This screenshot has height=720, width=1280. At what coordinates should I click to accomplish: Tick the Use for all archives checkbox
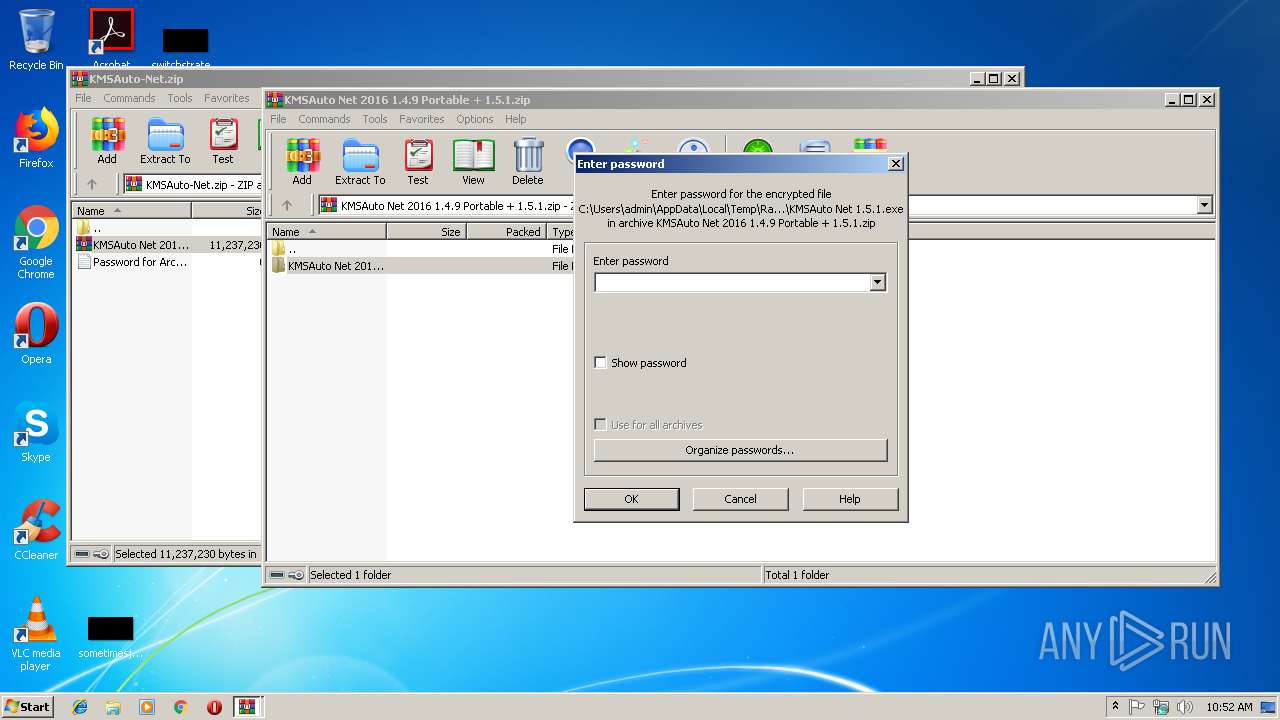(601, 425)
